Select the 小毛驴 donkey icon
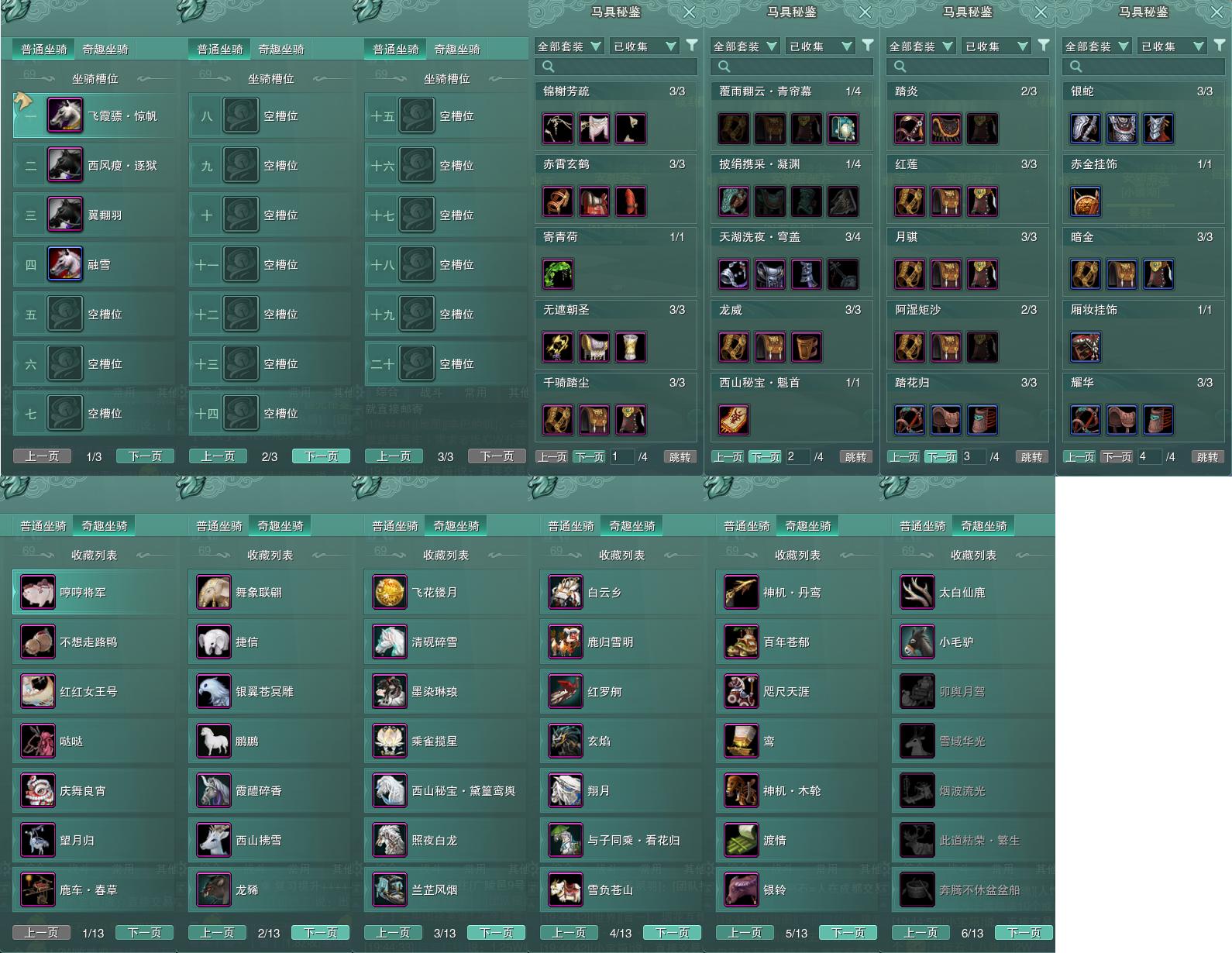The width and height of the screenshot is (1232, 953). [x=917, y=642]
